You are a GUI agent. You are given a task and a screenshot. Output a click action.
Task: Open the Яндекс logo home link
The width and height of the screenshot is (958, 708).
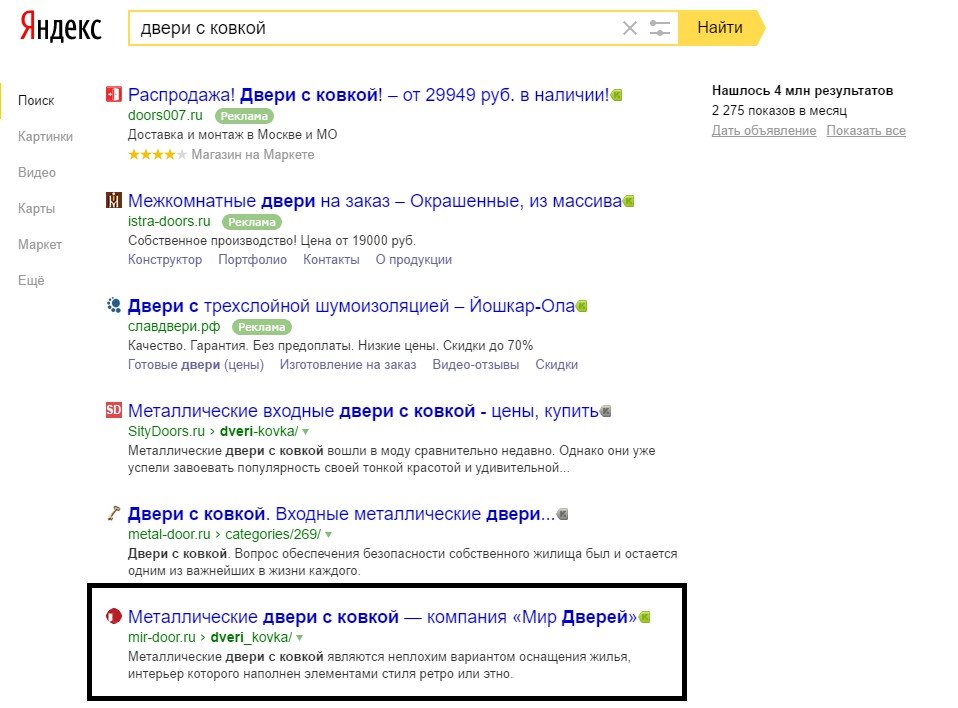60,27
